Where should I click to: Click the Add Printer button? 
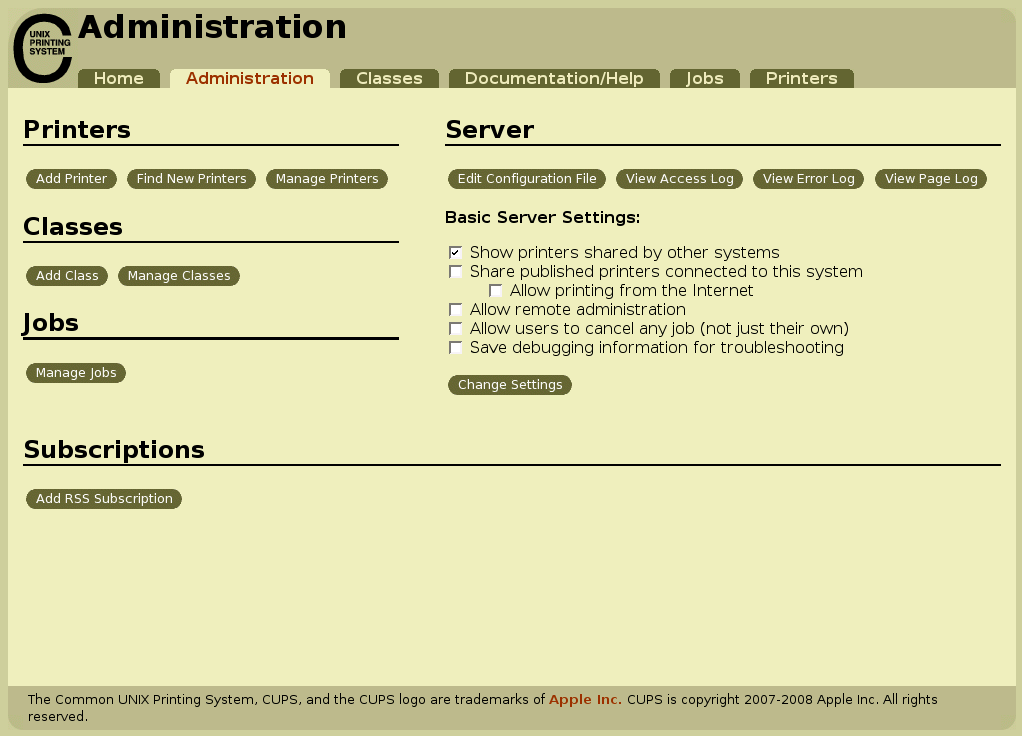pos(70,178)
